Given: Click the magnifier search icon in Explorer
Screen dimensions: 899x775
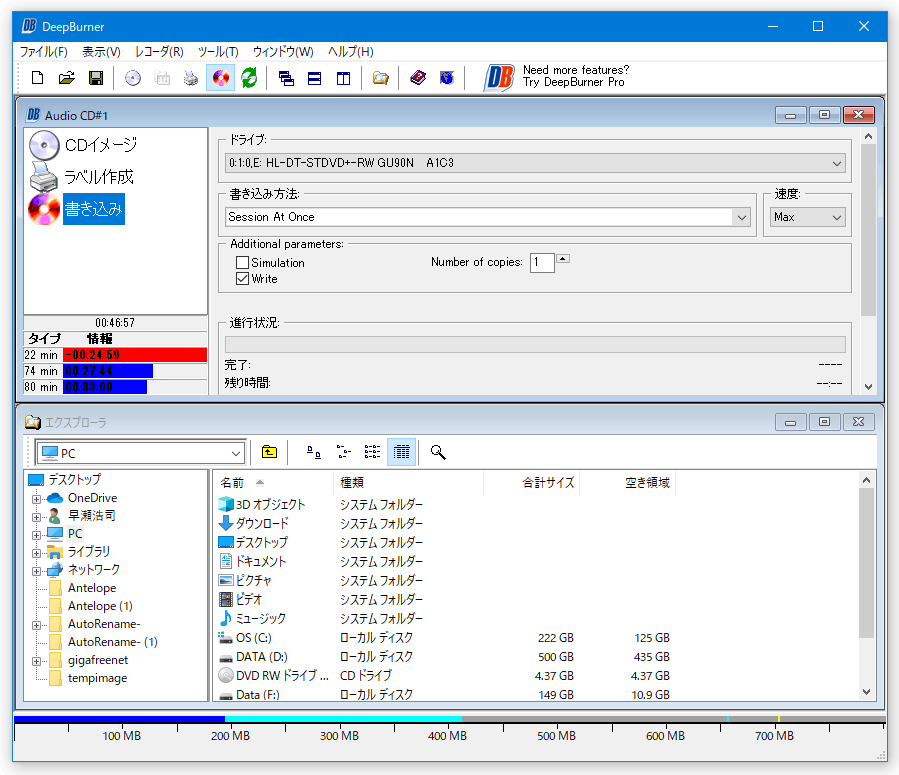Looking at the screenshot, I should pos(438,452).
